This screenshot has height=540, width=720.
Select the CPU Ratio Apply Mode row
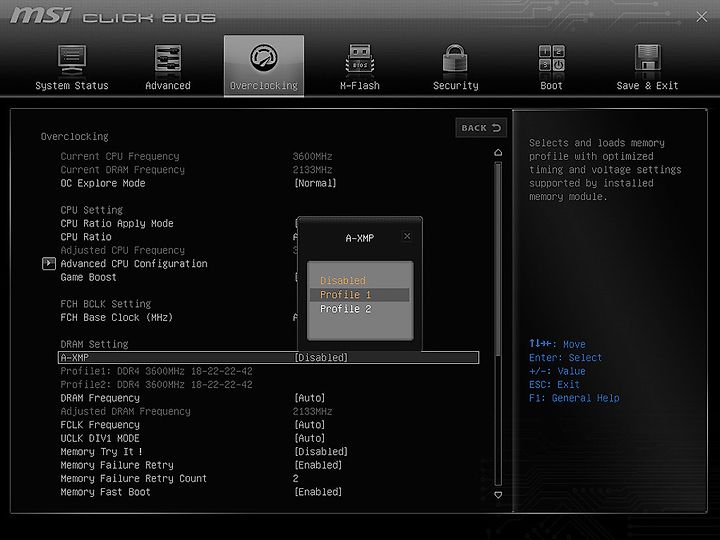(x=117, y=224)
